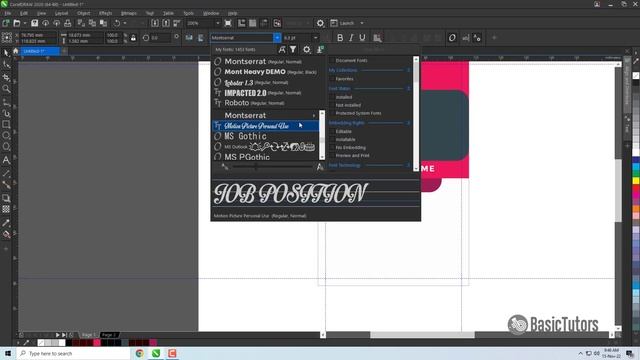Screen dimensions: 640x360
Task: Select the Shape tool in the toolbox
Action: pos(6,64)
